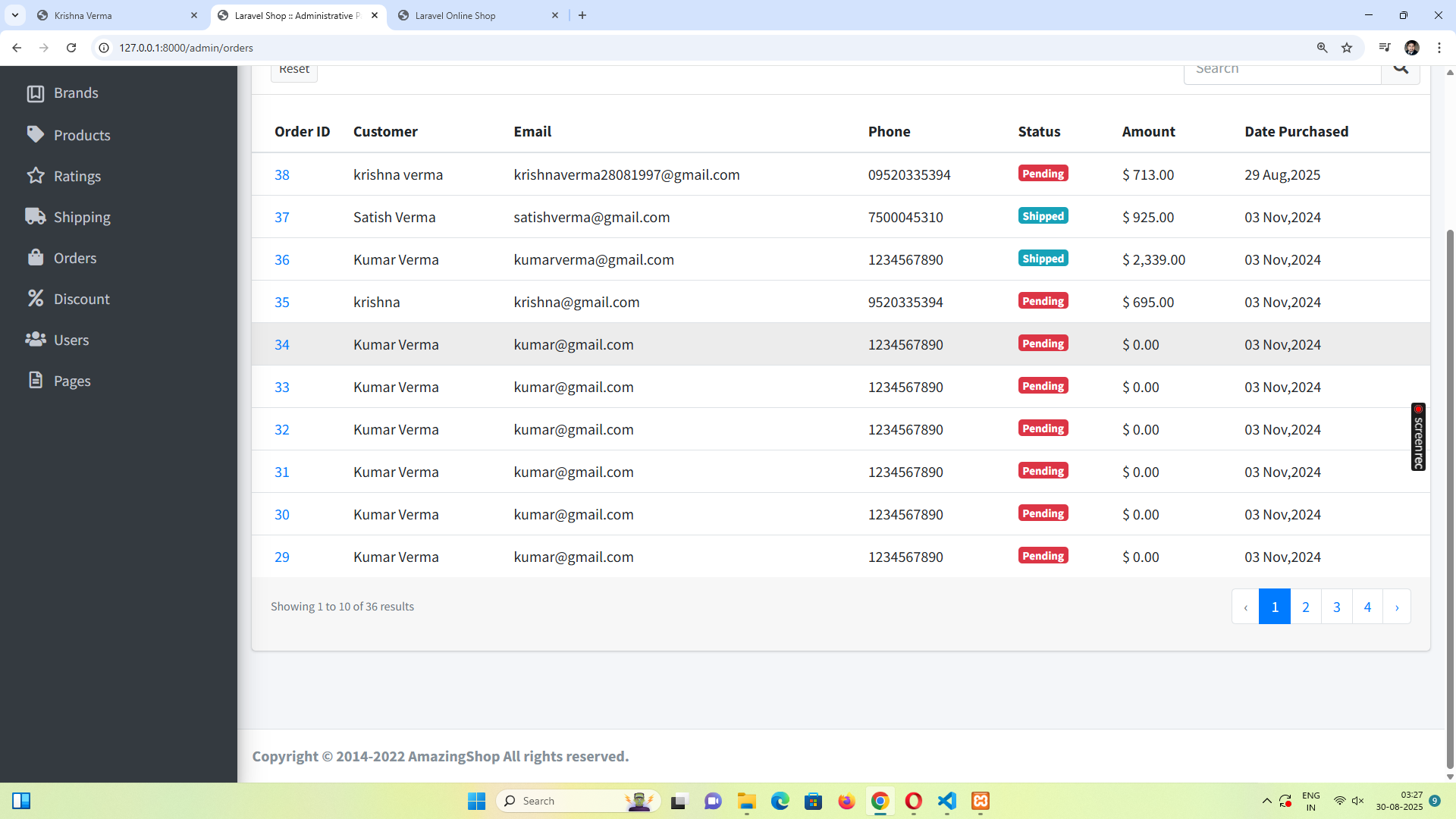This screenshot has height=819, width=1456.
Task: Open Microsoft Store from taskbar
Action: point(814,801)
